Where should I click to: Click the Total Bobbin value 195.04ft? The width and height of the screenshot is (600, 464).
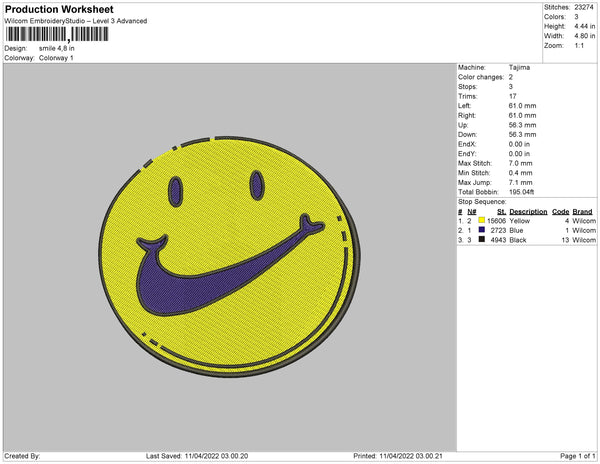[x=521, y=192]
